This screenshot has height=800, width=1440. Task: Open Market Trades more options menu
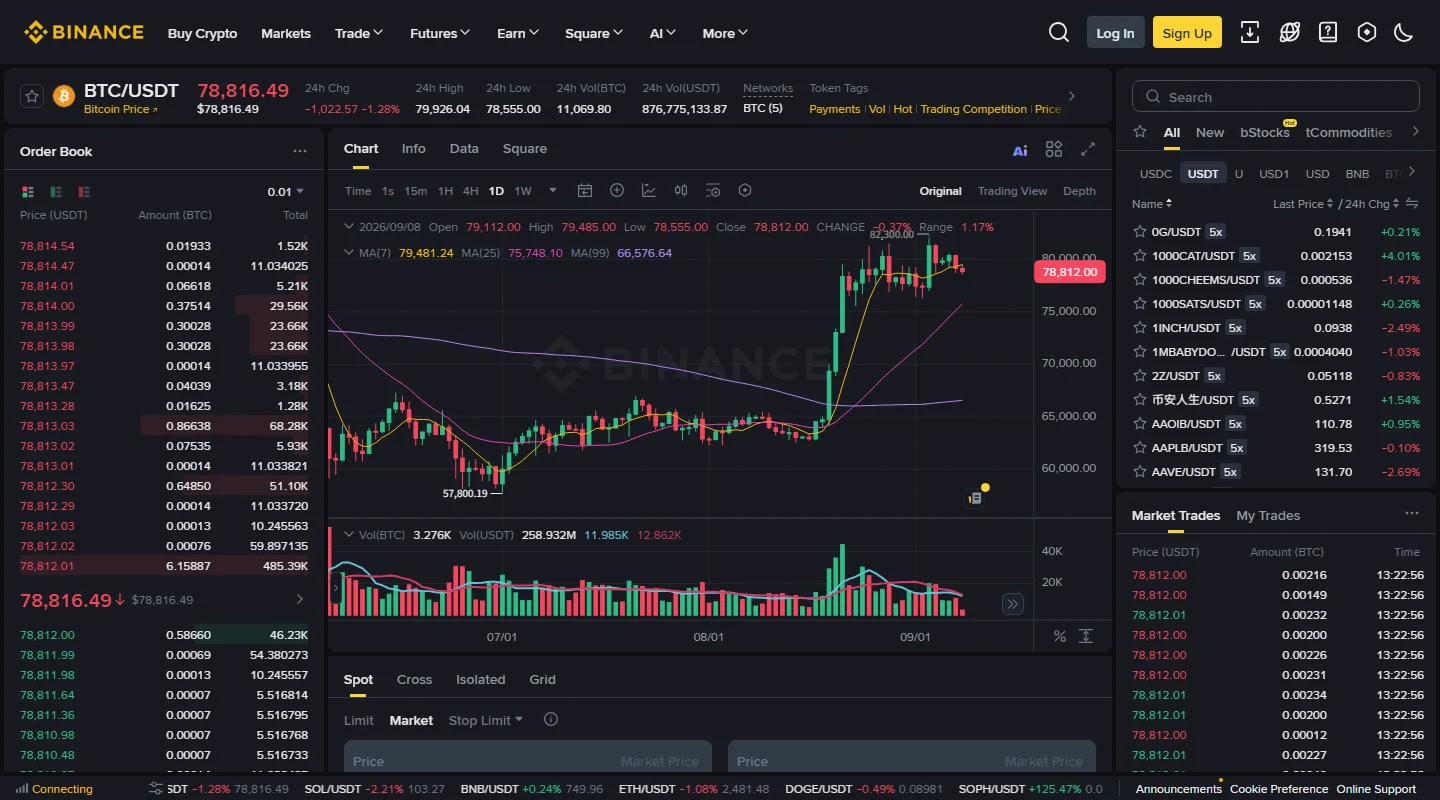1412,513
